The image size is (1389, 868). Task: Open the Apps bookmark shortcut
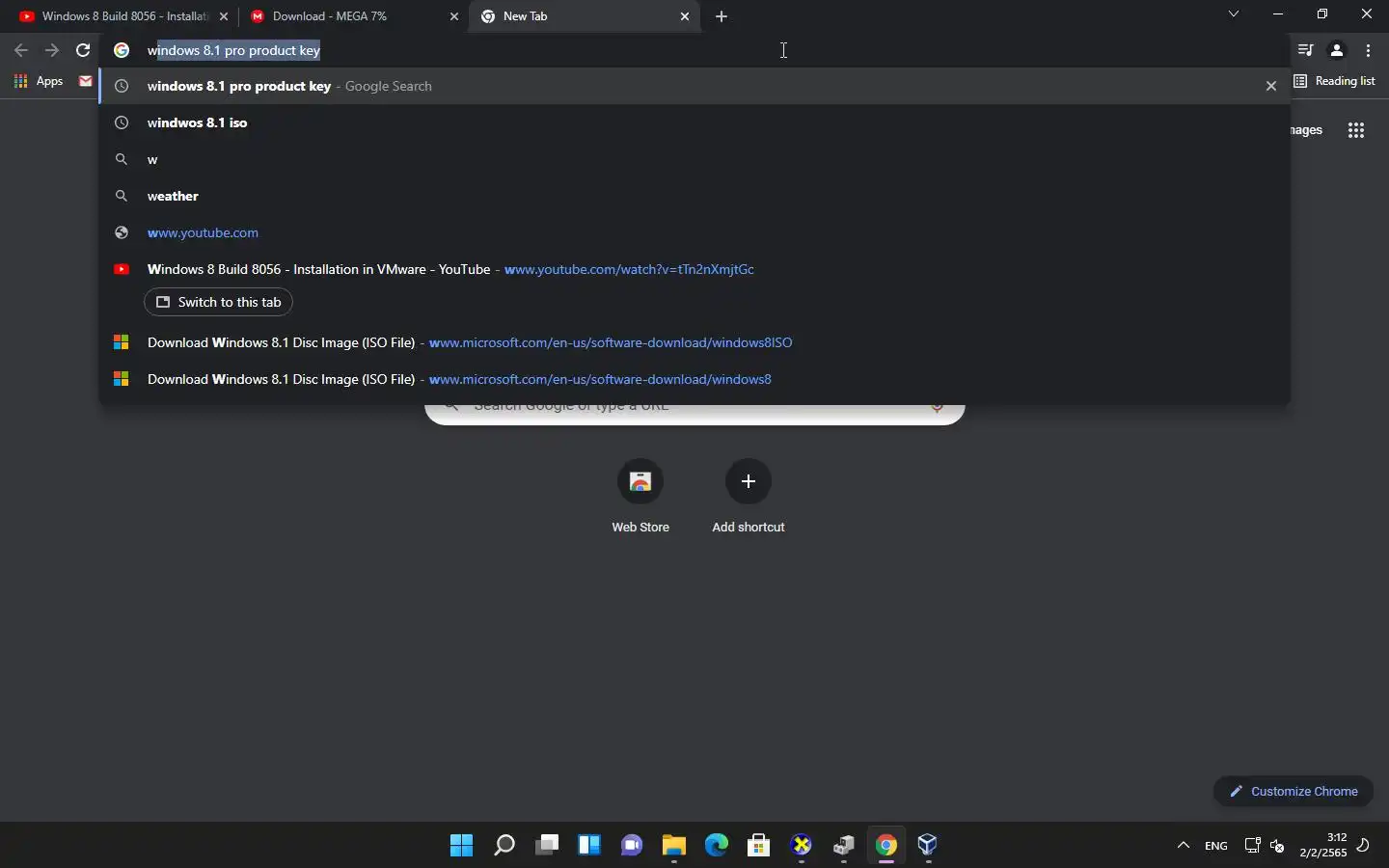coord(39,82)
